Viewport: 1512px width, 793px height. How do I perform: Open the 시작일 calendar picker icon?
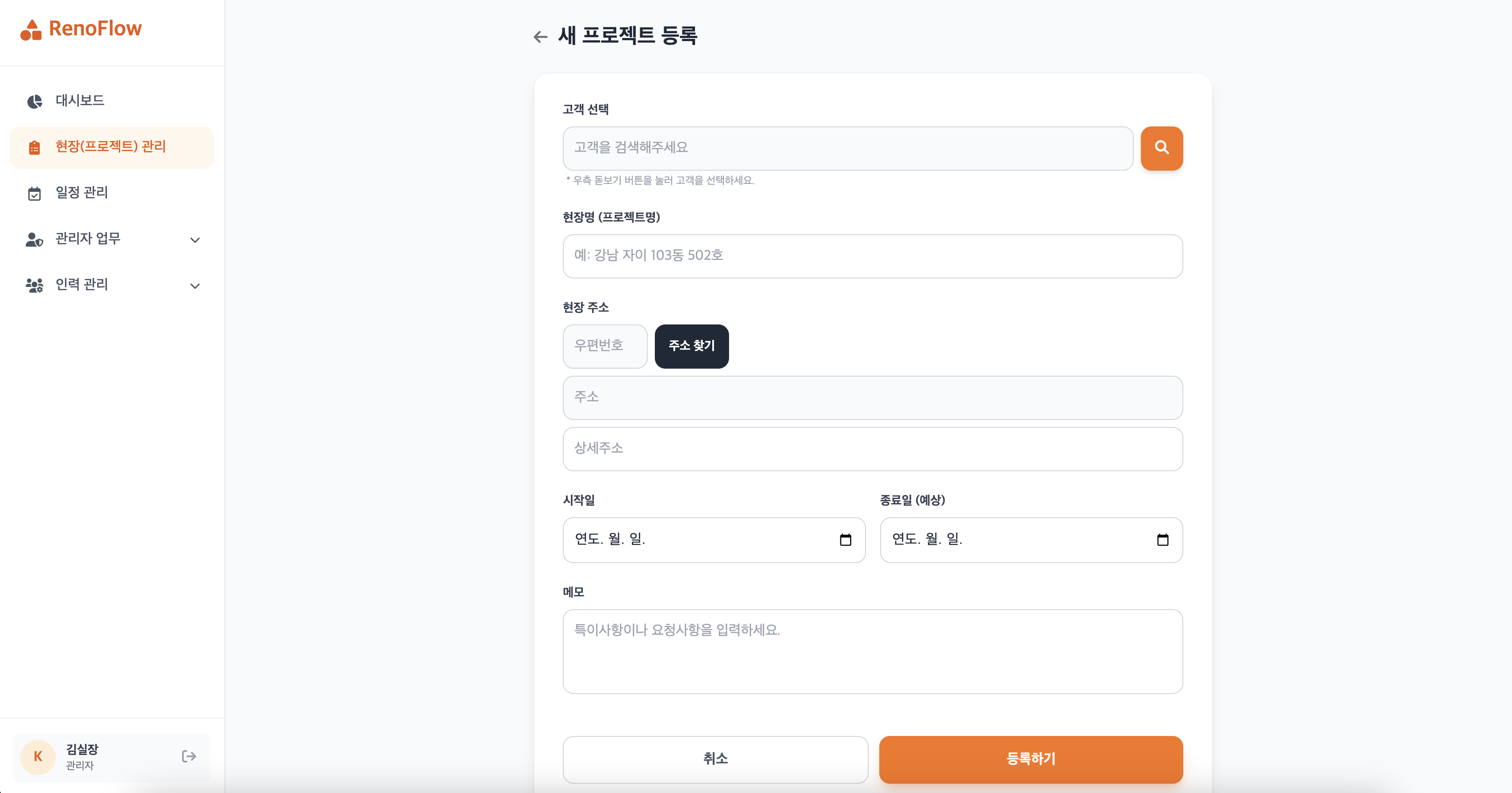click(845, 540)
